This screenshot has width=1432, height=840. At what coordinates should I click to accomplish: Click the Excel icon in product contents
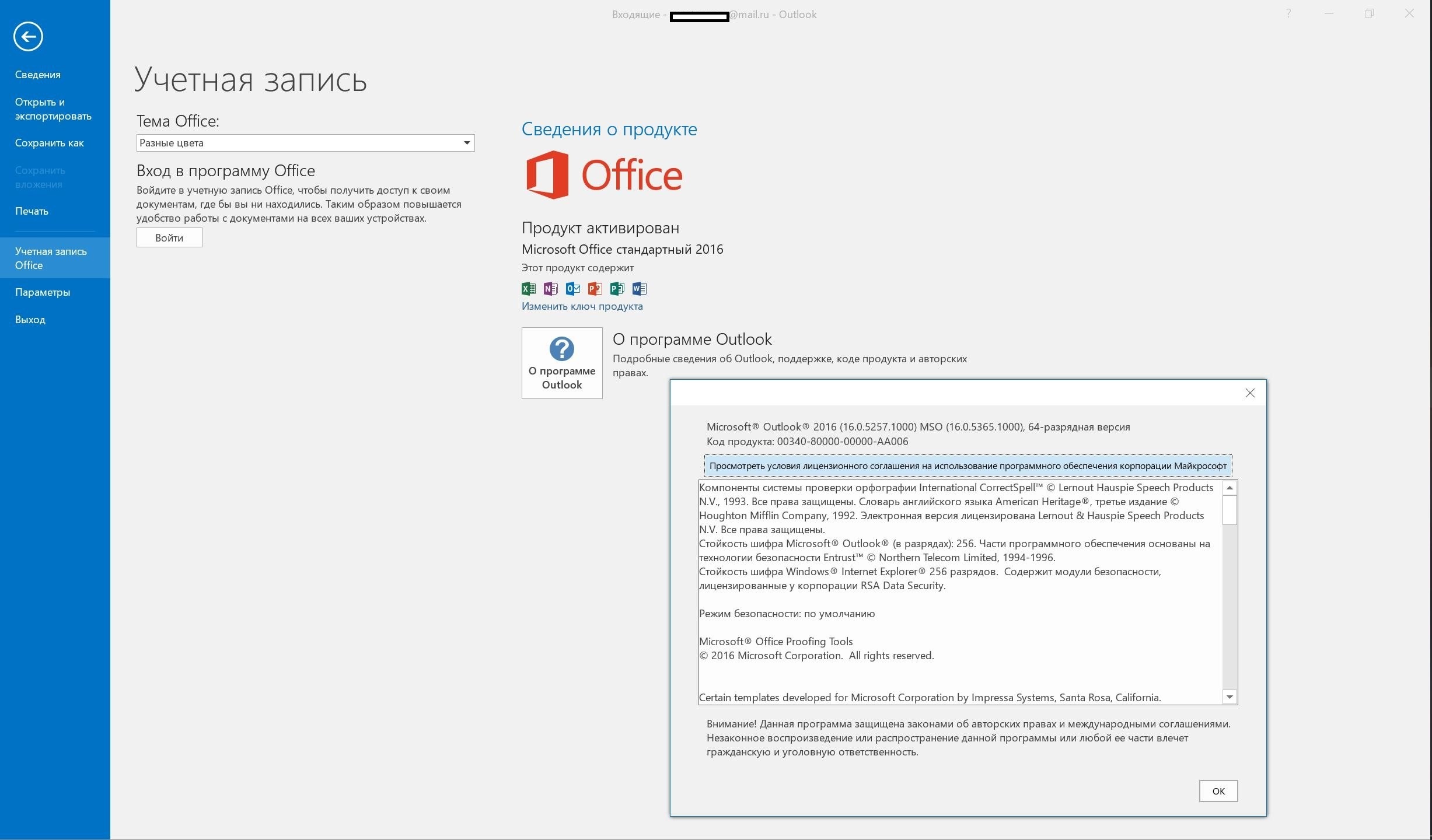pyautogui.click(x=529, y=288)
